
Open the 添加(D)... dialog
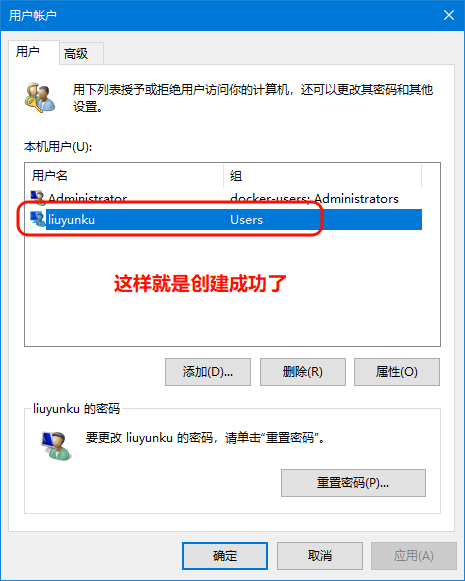point(208,372)
